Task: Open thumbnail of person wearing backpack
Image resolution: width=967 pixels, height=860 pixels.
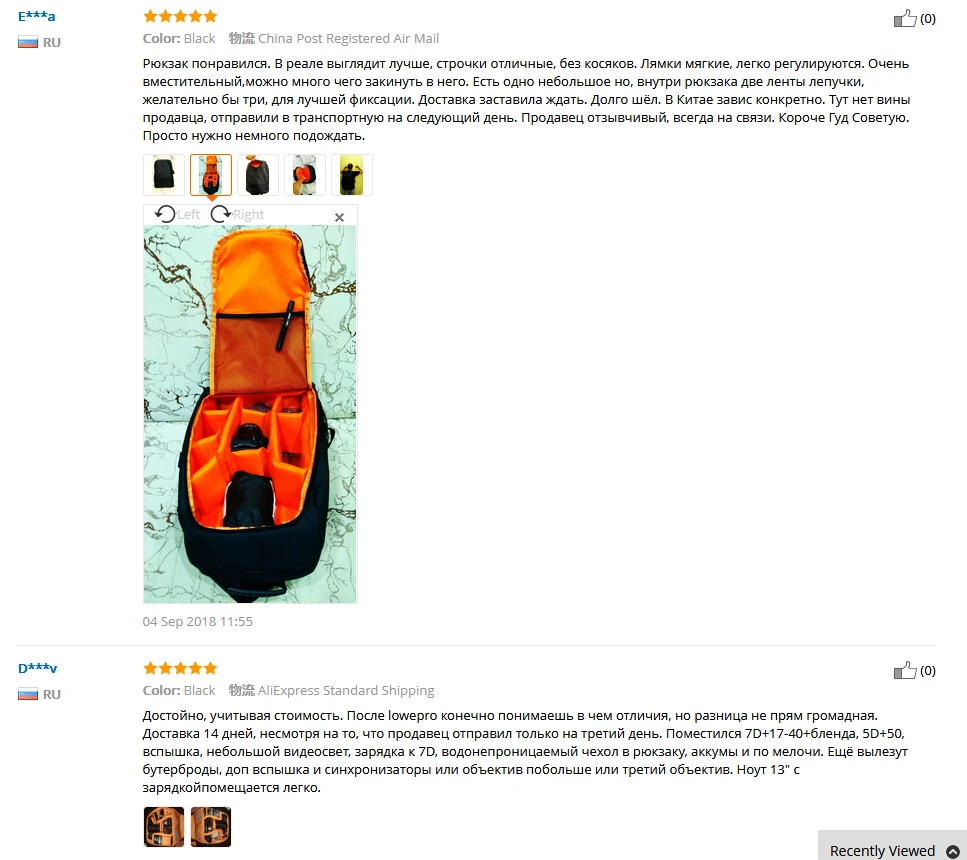Action: (352, 175)
